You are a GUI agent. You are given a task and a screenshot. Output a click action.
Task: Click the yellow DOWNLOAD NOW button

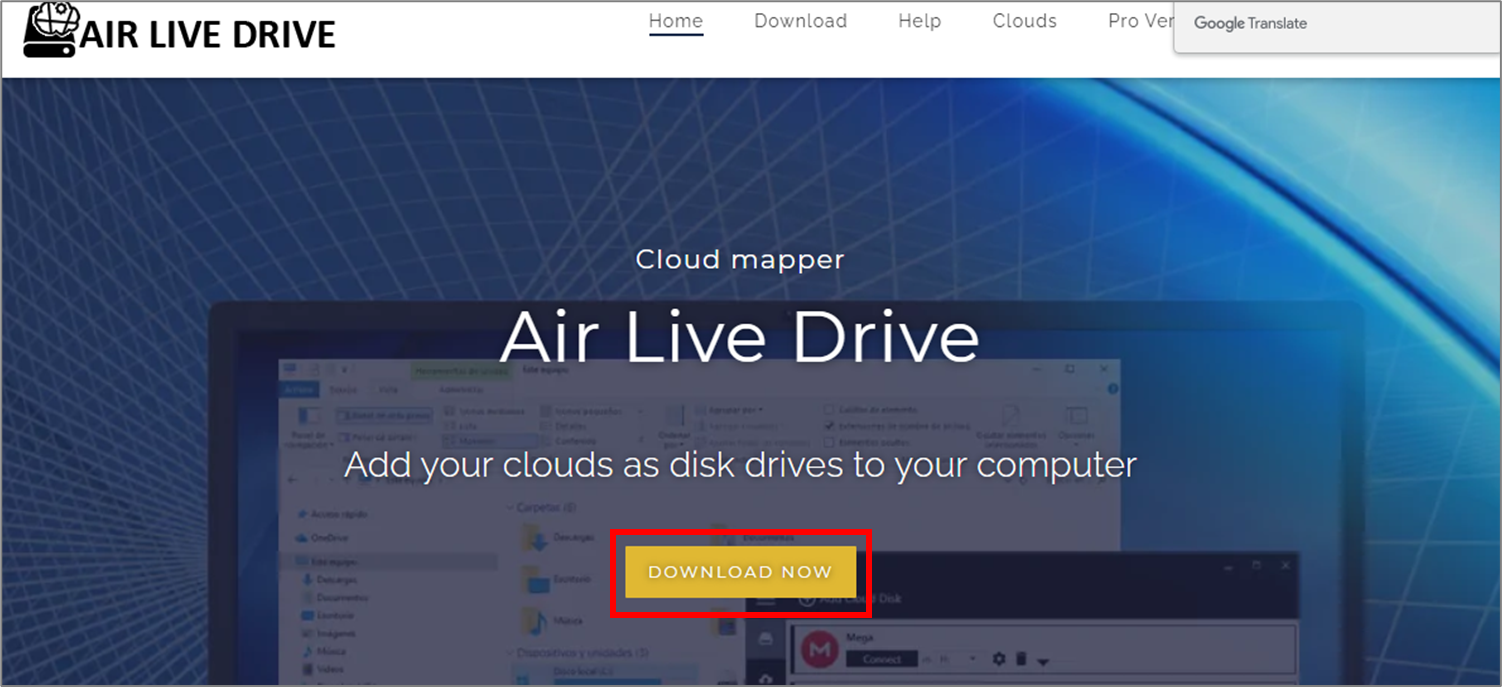pos(741,572)
